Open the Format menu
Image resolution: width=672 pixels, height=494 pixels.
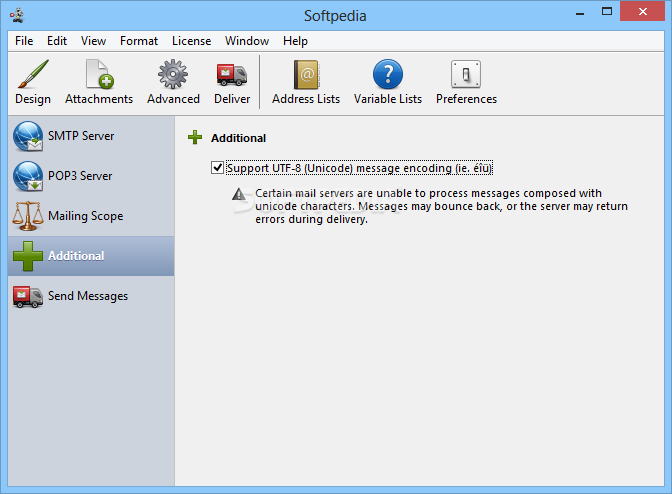click(x=139, y=41)
